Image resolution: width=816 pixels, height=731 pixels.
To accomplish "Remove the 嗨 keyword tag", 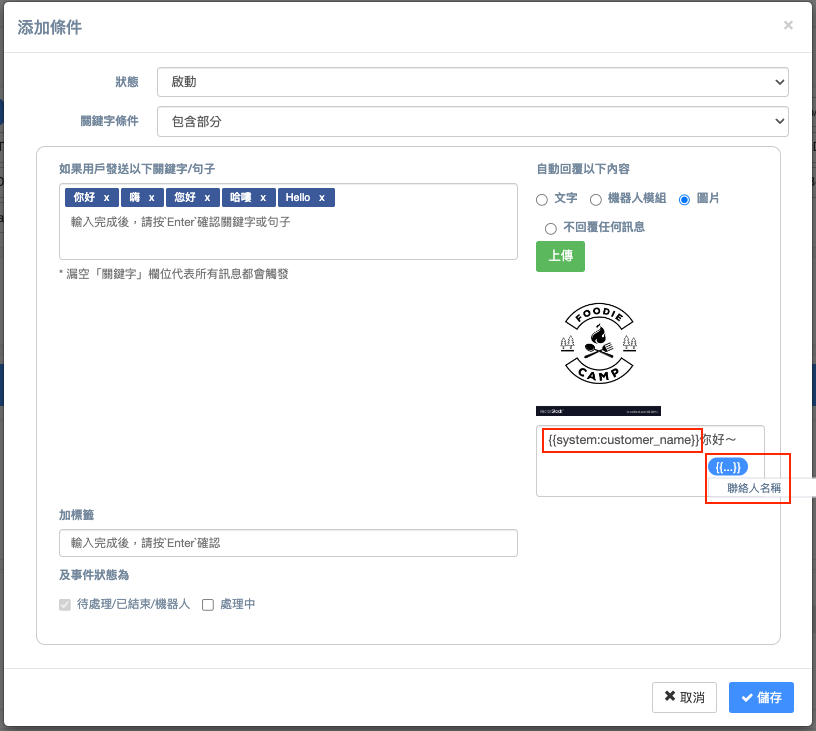I will pos(151,198).
